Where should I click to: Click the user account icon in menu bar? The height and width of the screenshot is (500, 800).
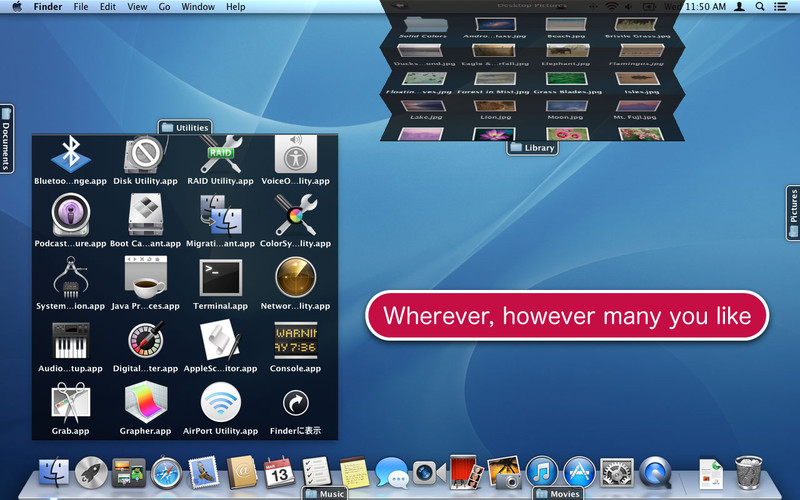point(739,7)
